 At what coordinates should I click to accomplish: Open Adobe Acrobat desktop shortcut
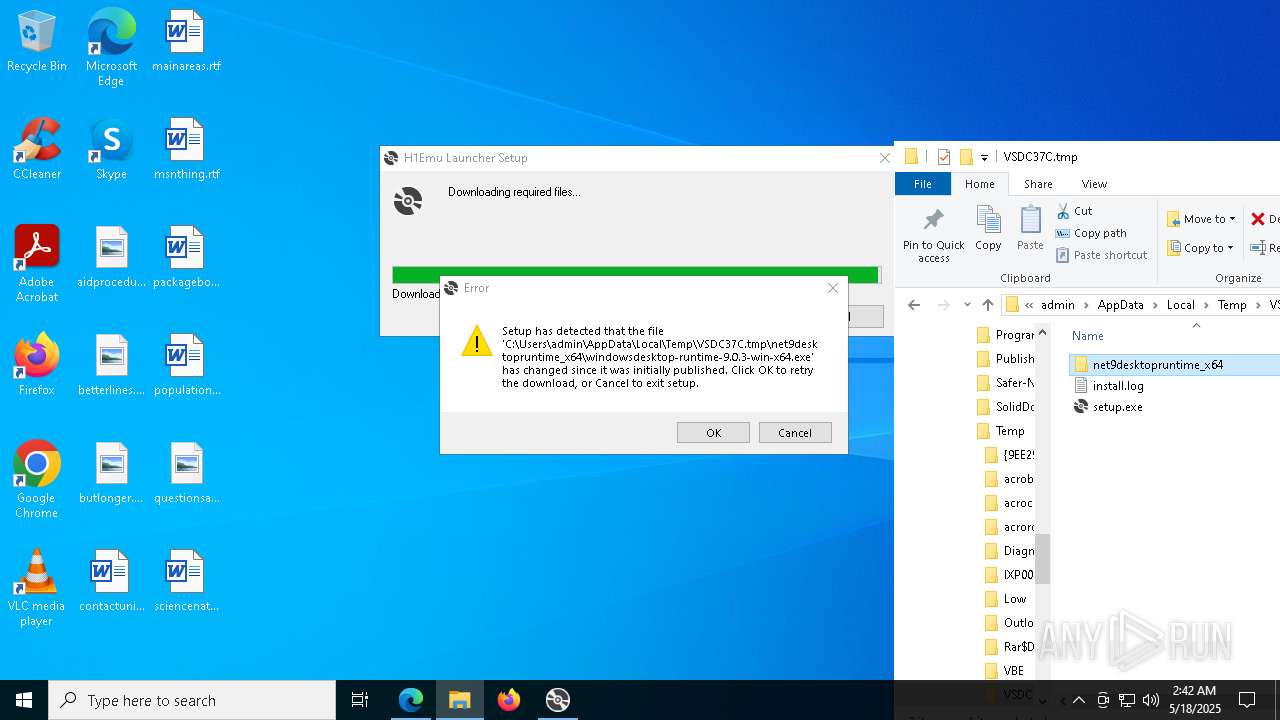[37, 264]
